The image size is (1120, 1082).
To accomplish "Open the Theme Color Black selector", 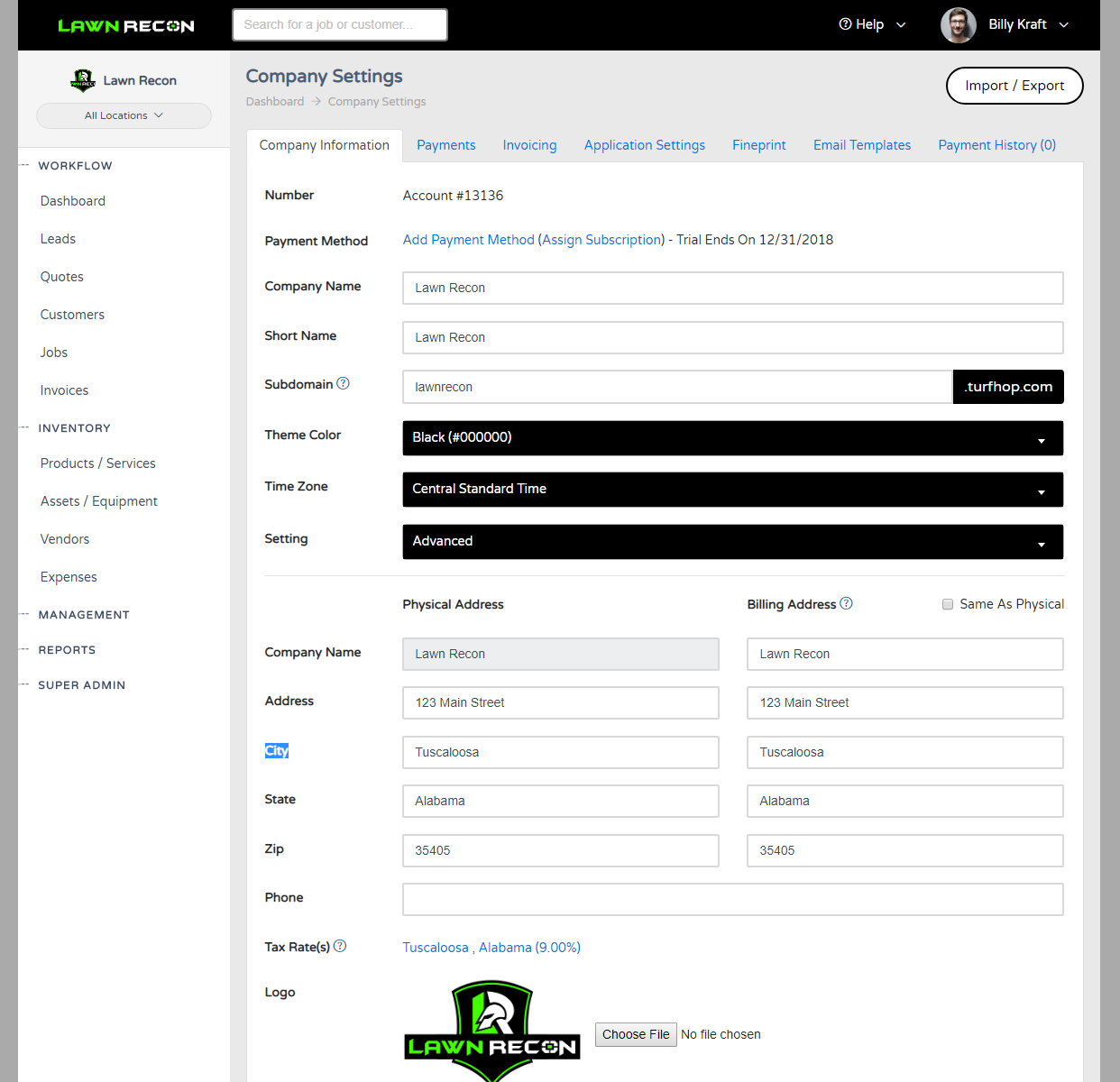I will coord(732,438).
